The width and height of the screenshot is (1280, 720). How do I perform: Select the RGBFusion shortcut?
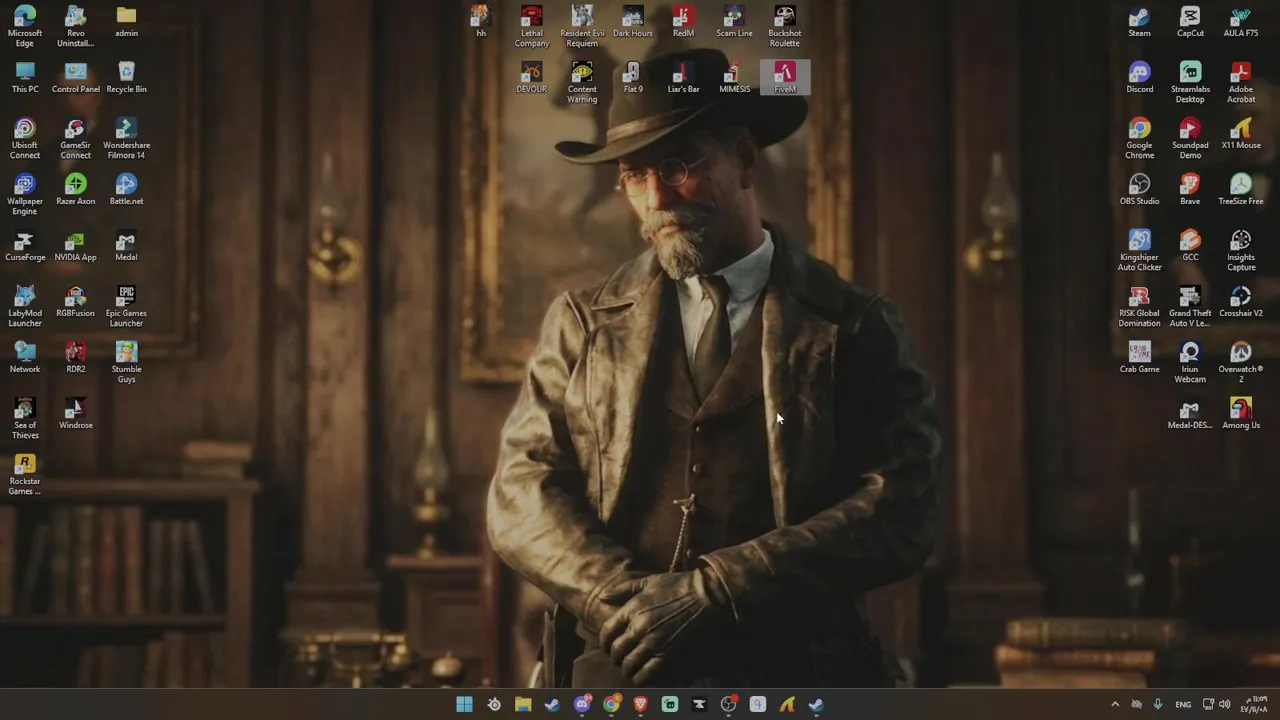click(x=75, y=301)
